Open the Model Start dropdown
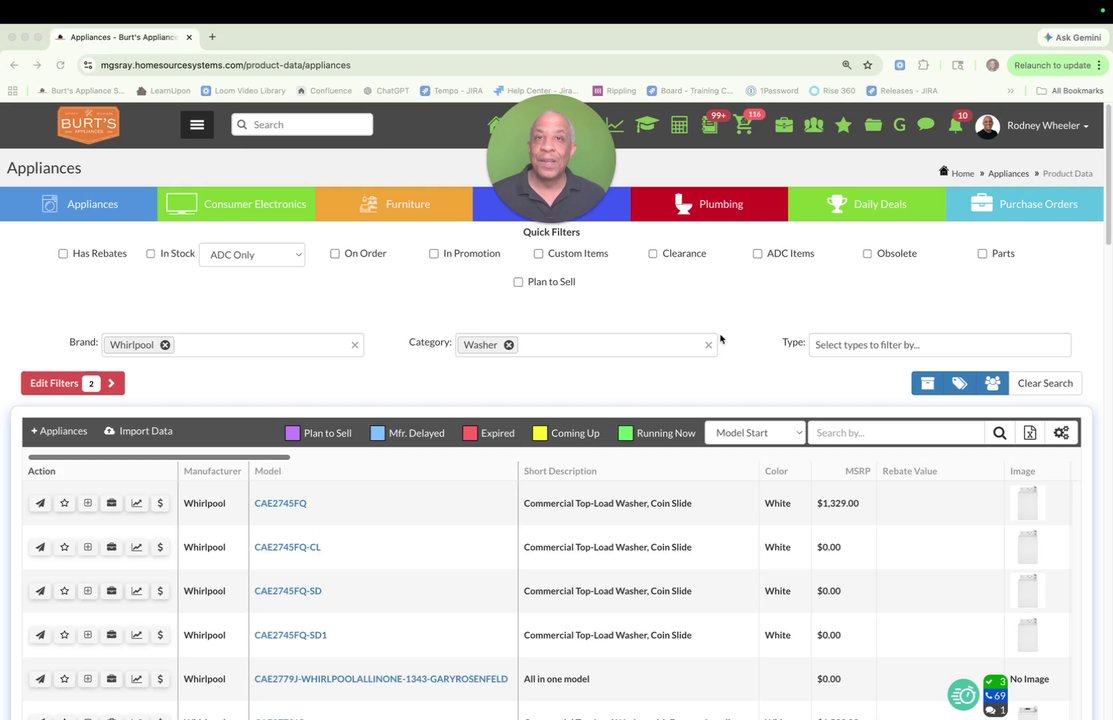 click(755, 433)
